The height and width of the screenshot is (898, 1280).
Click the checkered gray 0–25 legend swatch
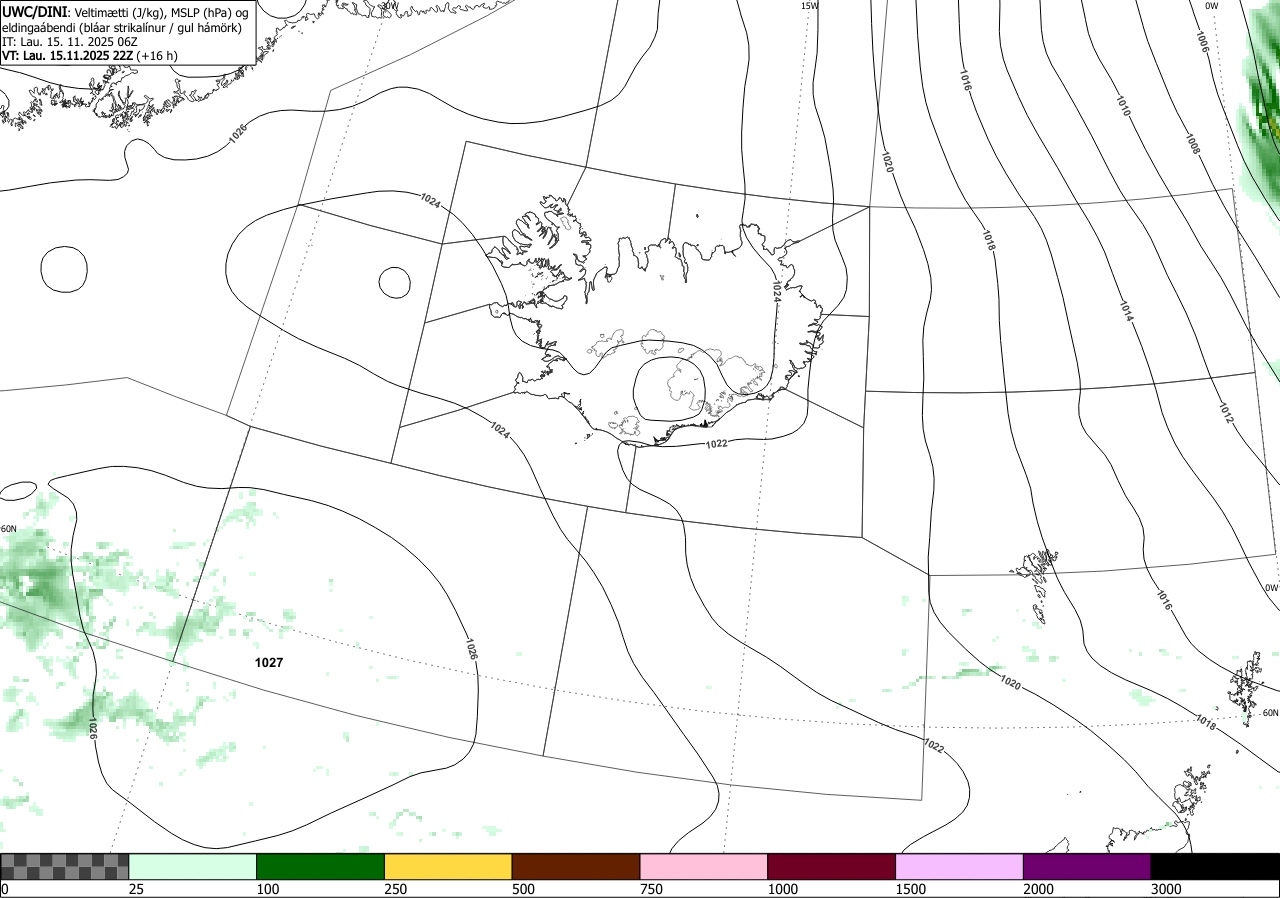(x=65, y=866)
